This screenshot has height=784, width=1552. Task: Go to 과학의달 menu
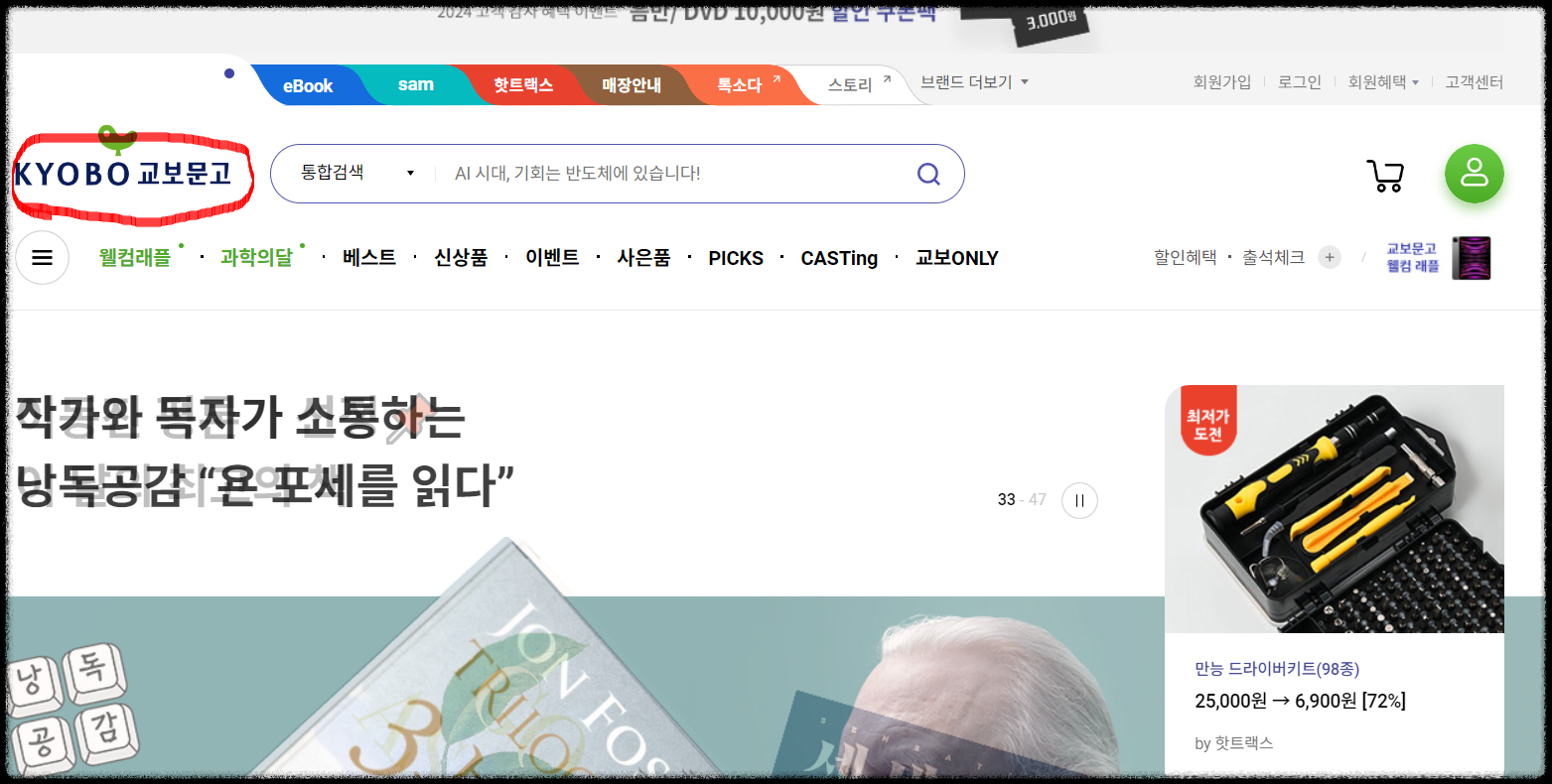tap(256, 258)
